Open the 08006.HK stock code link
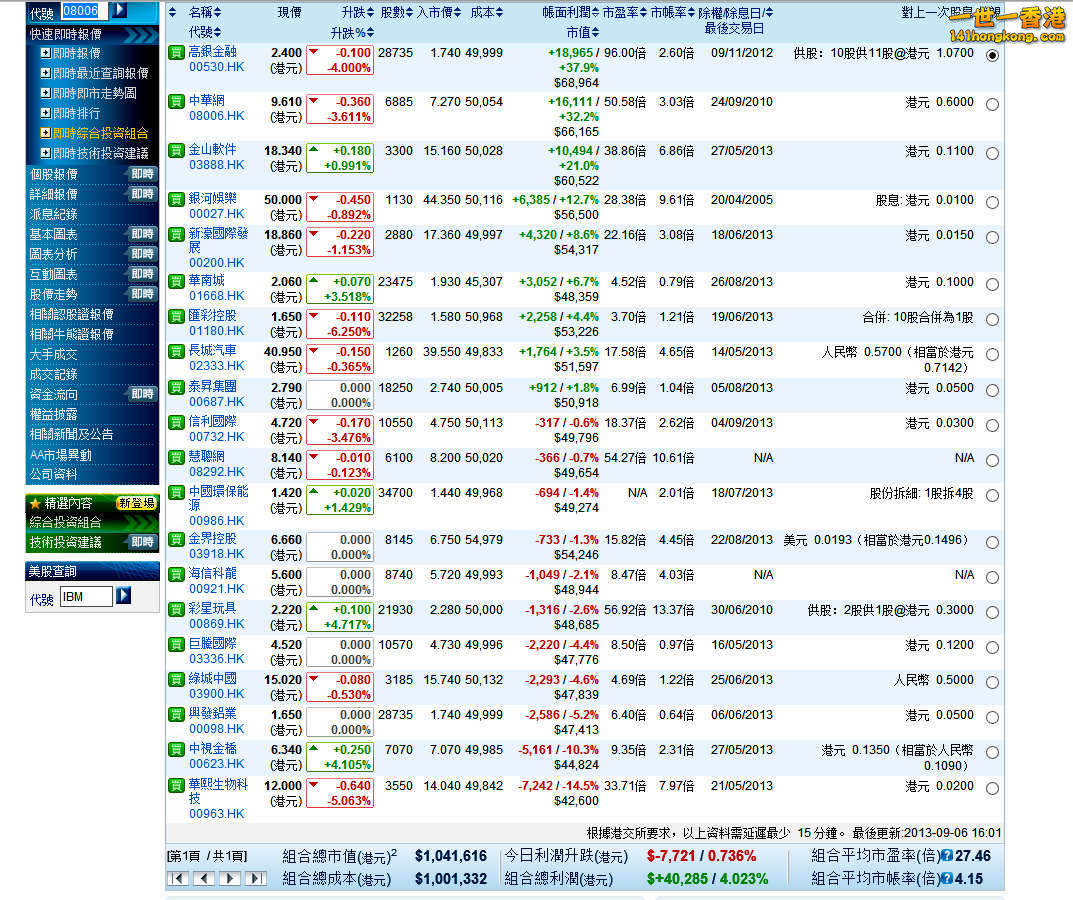Viewport: 1073px width, 900px height. click(x=216, y=116)
